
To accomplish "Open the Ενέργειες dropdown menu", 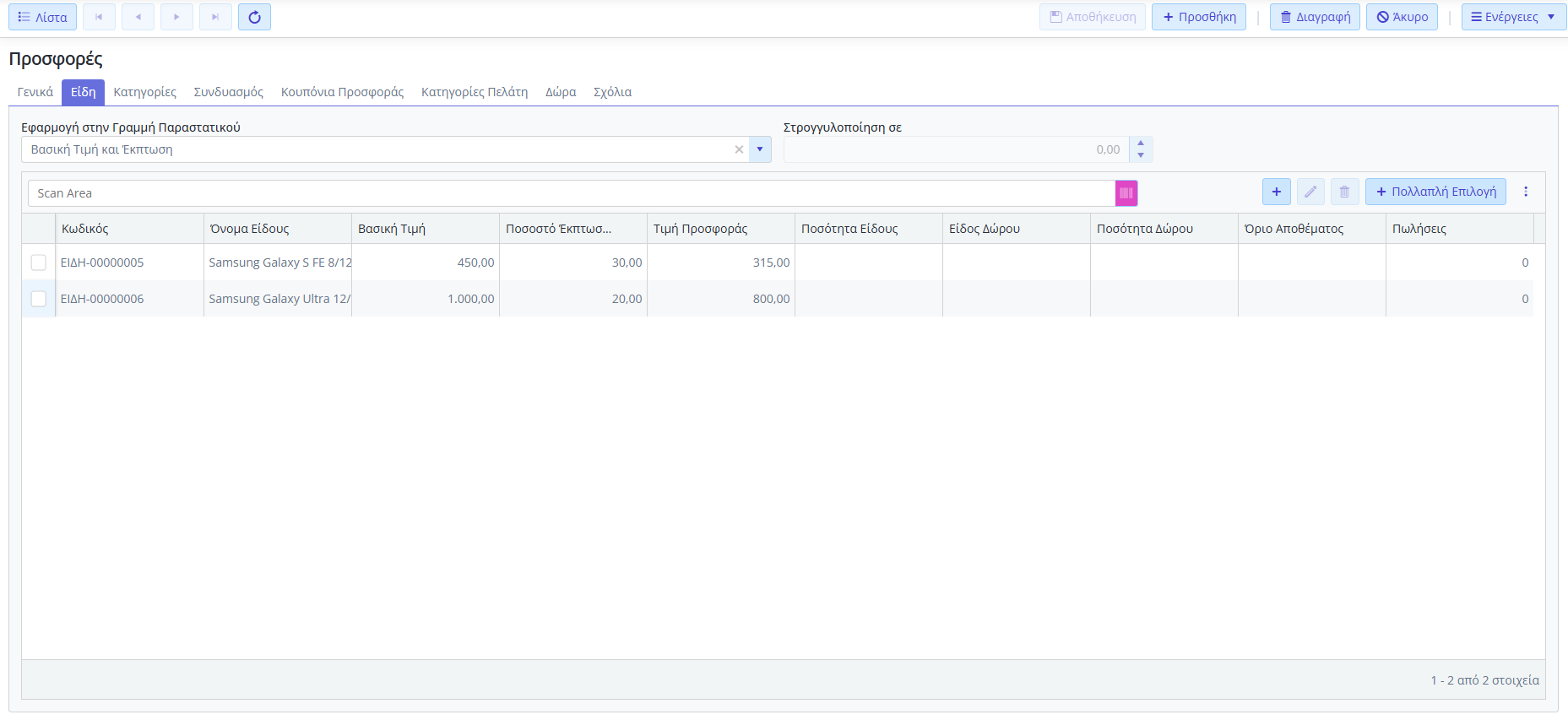I will pyautogui.click(x=1513, y=17).
